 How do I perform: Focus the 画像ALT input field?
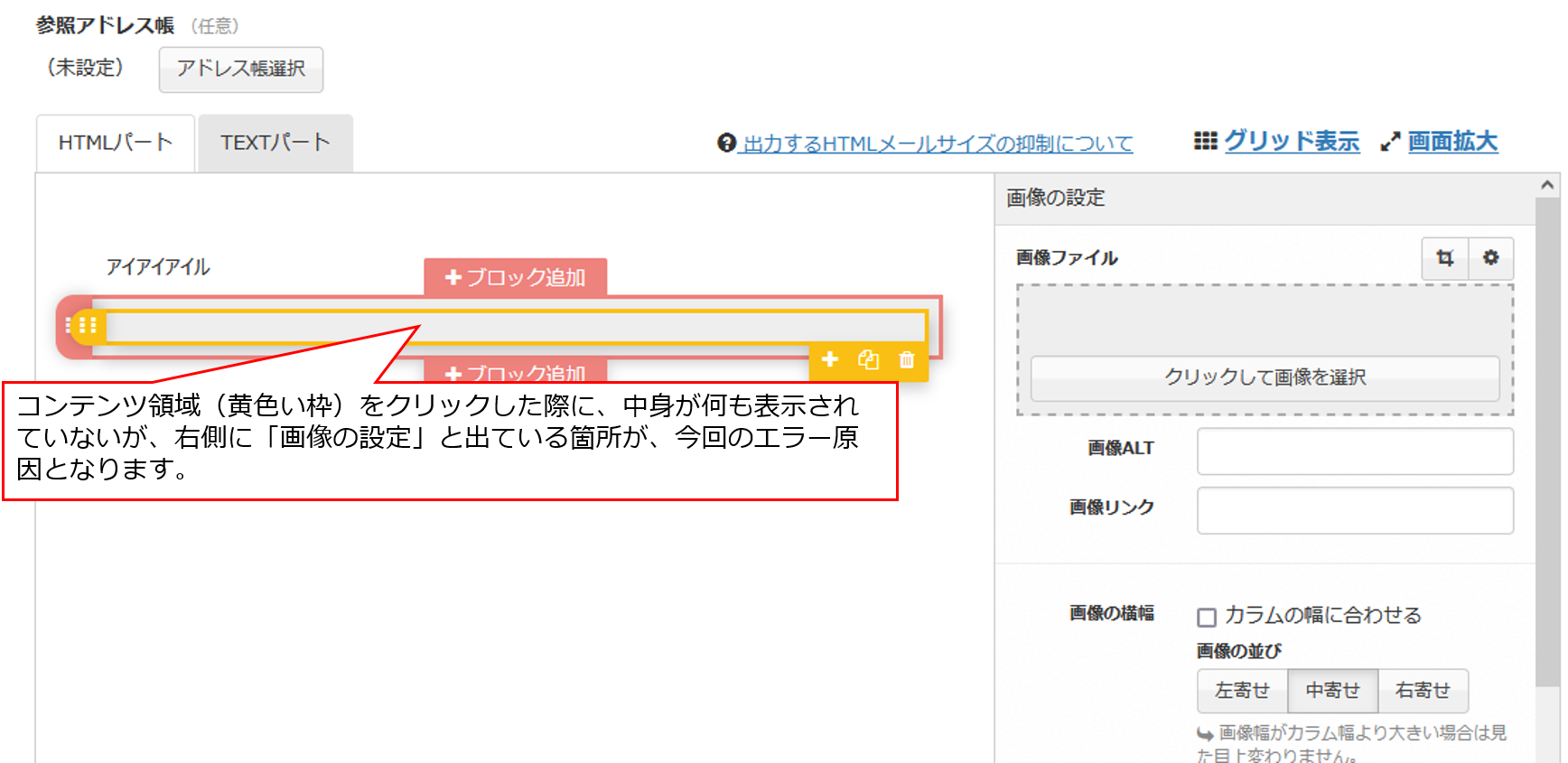1355,451
